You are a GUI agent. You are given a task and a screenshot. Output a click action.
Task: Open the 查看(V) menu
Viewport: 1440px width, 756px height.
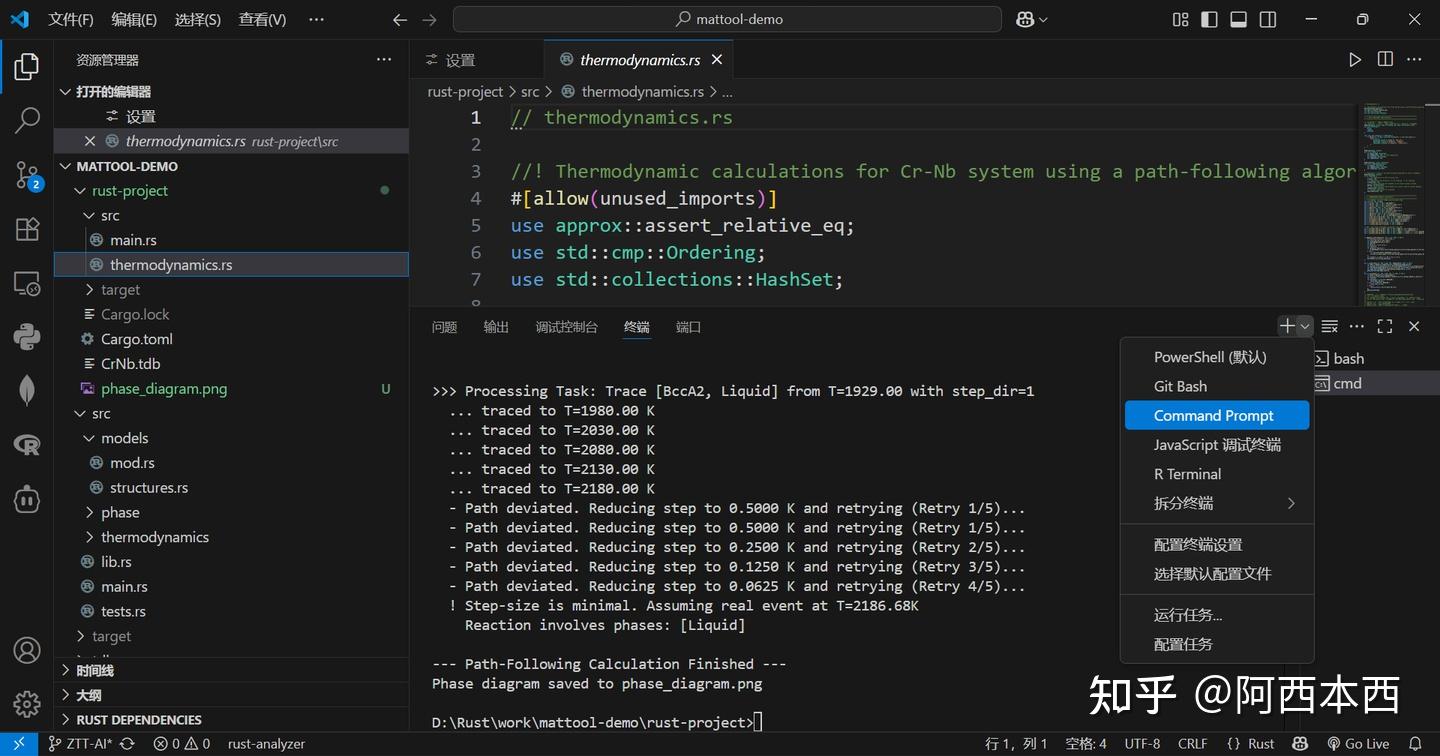pyautogui.click(x=262, y=18)
